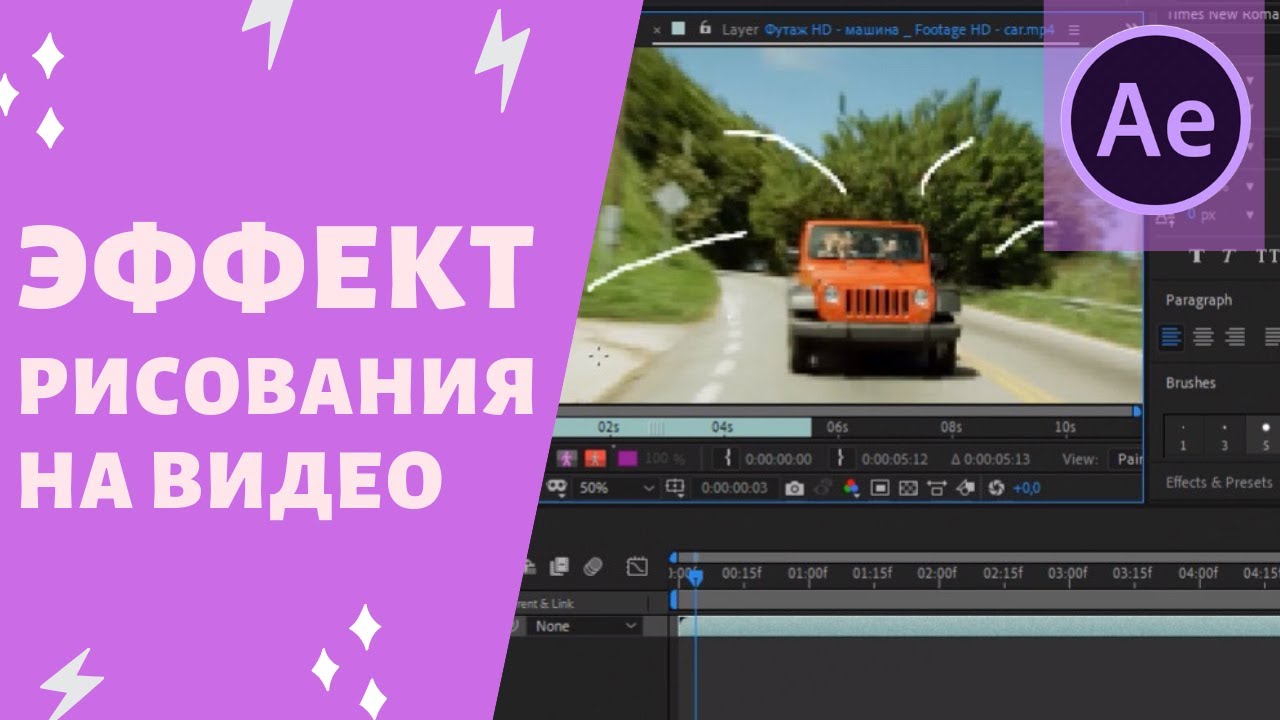Viewport: 1280px width, 720px height.
Task: Select brush size 1
Action: (x=1183, y=437)
